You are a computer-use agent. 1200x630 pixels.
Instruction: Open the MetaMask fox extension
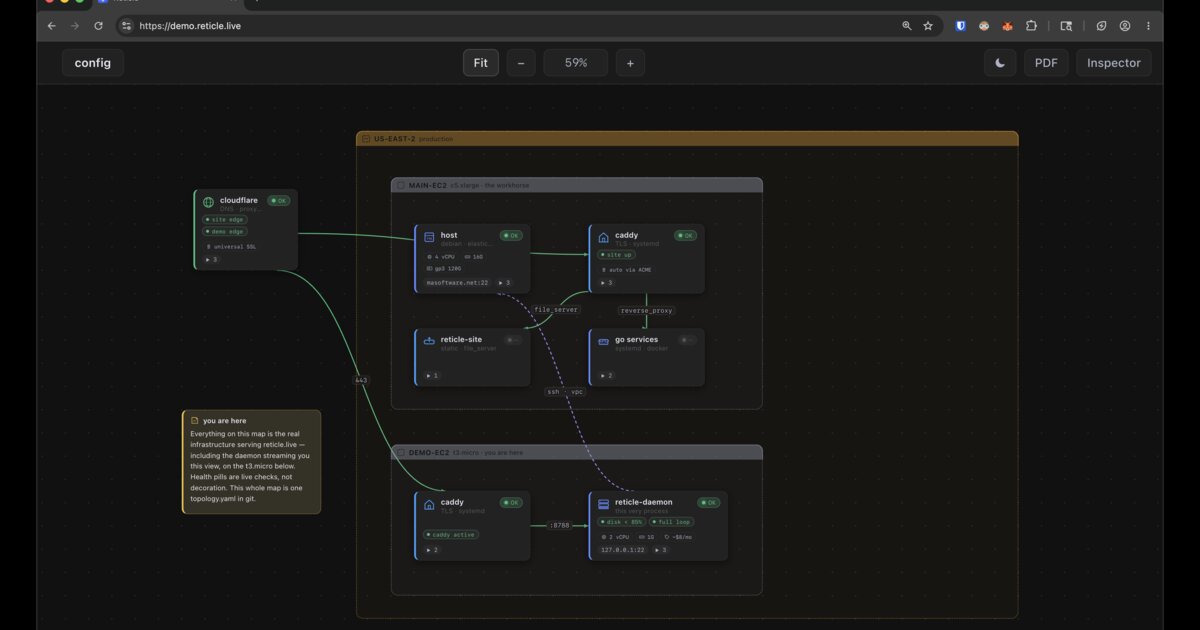tap(1008, 26)
